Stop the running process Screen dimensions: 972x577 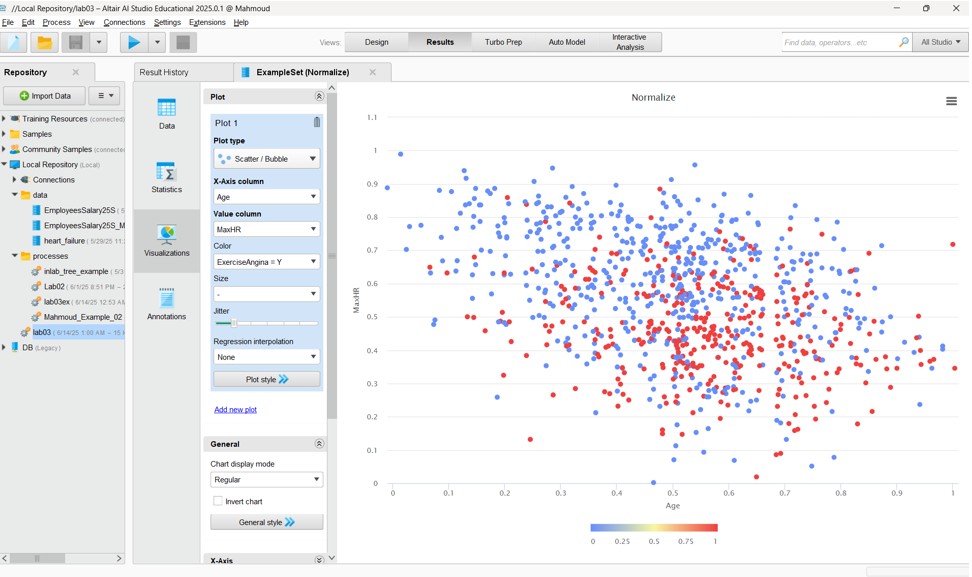(184, 41)
